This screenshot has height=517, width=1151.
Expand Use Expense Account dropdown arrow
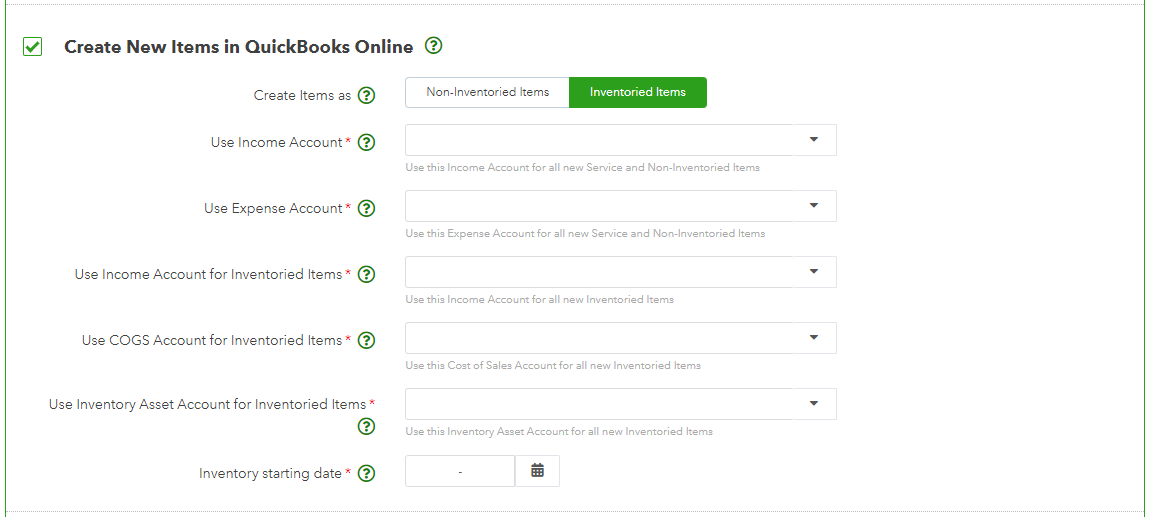tap(813, 206)
